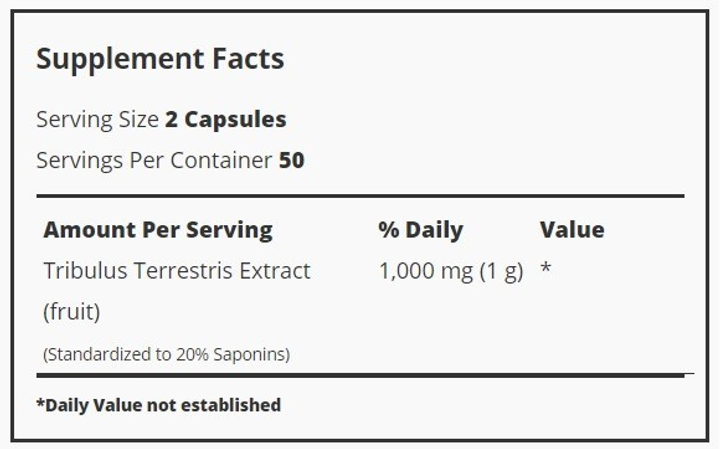Click the Servings Per Container label
Screen dimensions: 720x449
pos(154,161)
